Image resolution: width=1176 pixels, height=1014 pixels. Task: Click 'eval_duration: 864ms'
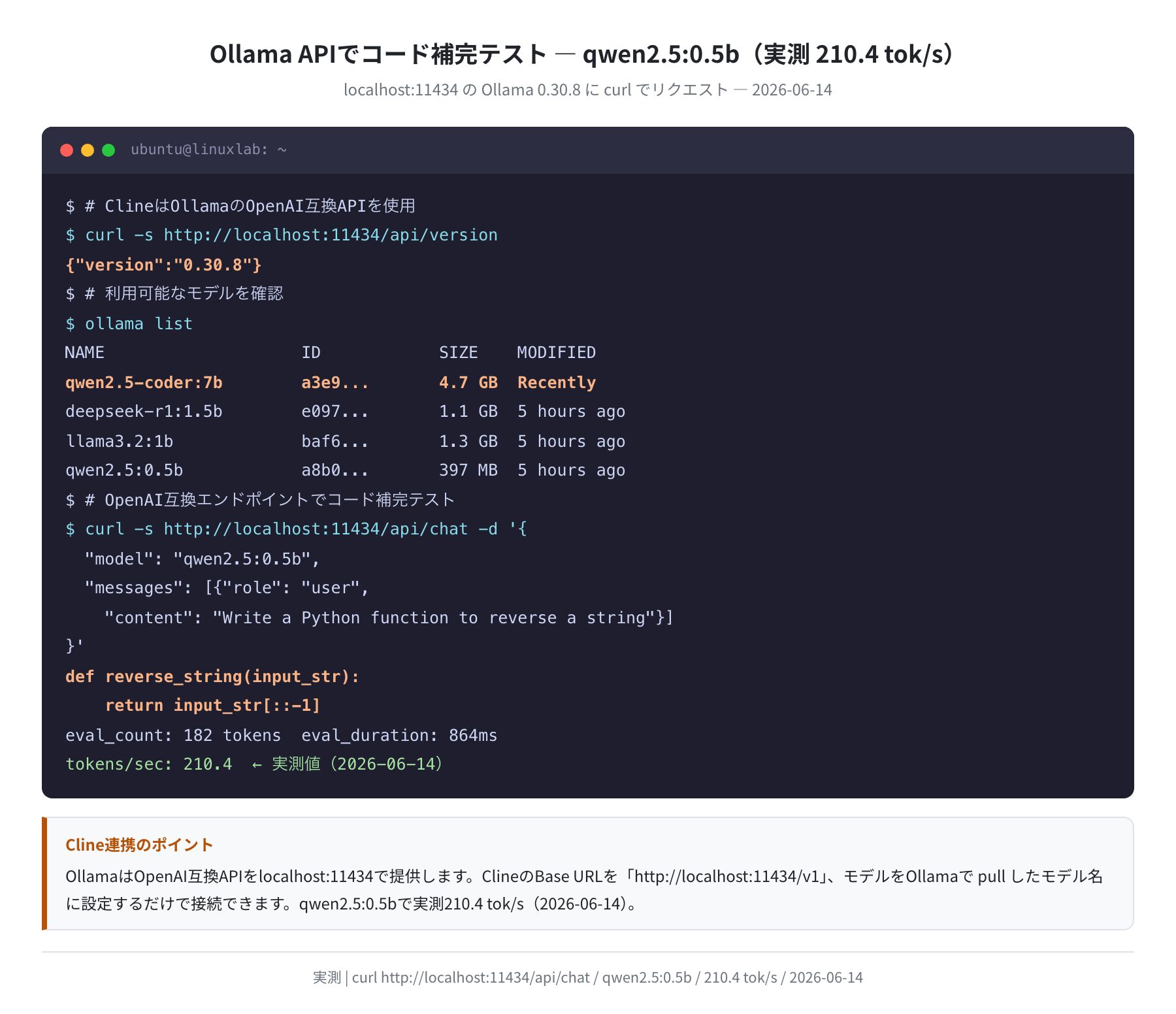coord(399,735)
